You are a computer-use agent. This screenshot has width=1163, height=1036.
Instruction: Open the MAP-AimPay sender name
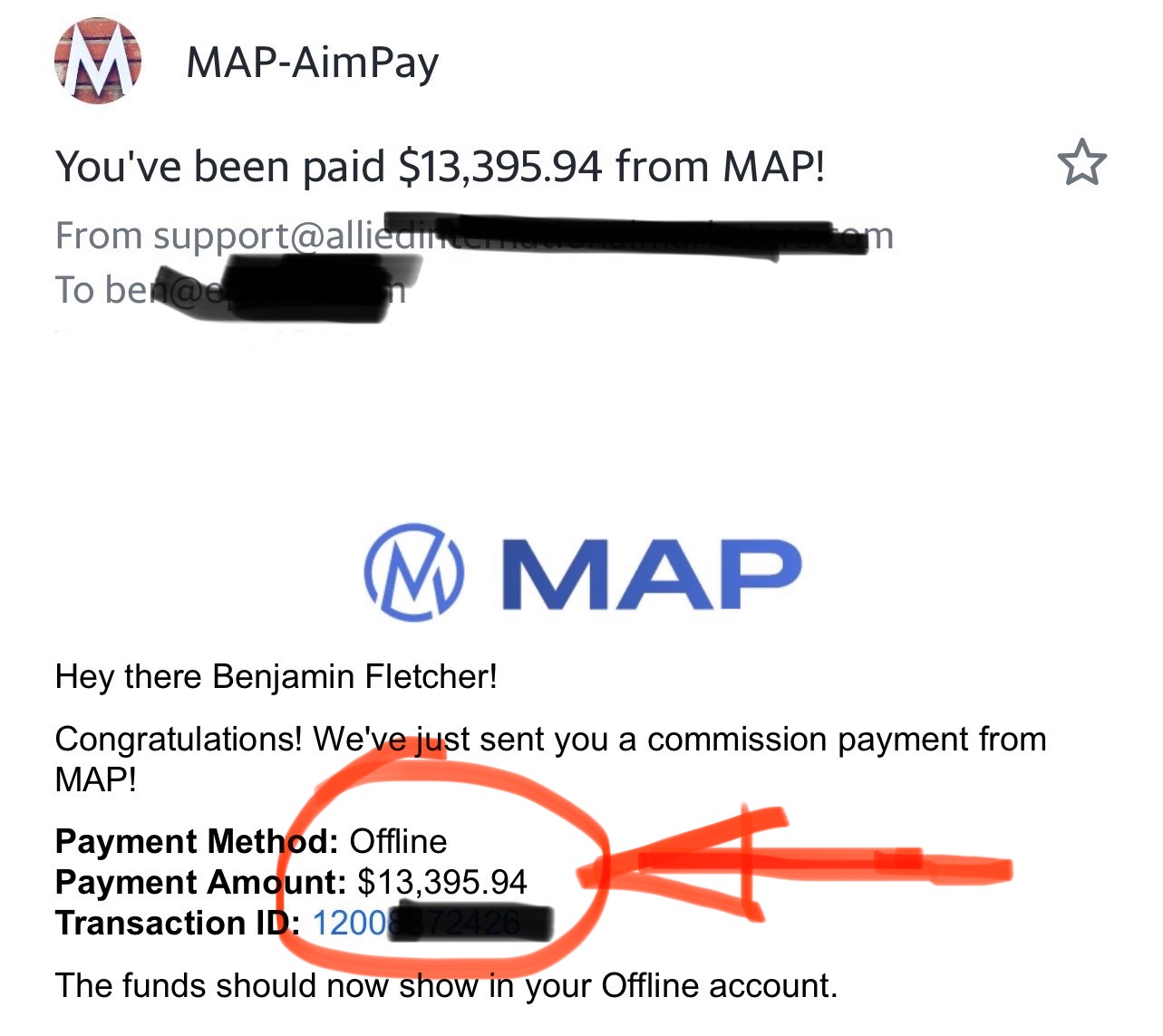click(x=312, y=63)
